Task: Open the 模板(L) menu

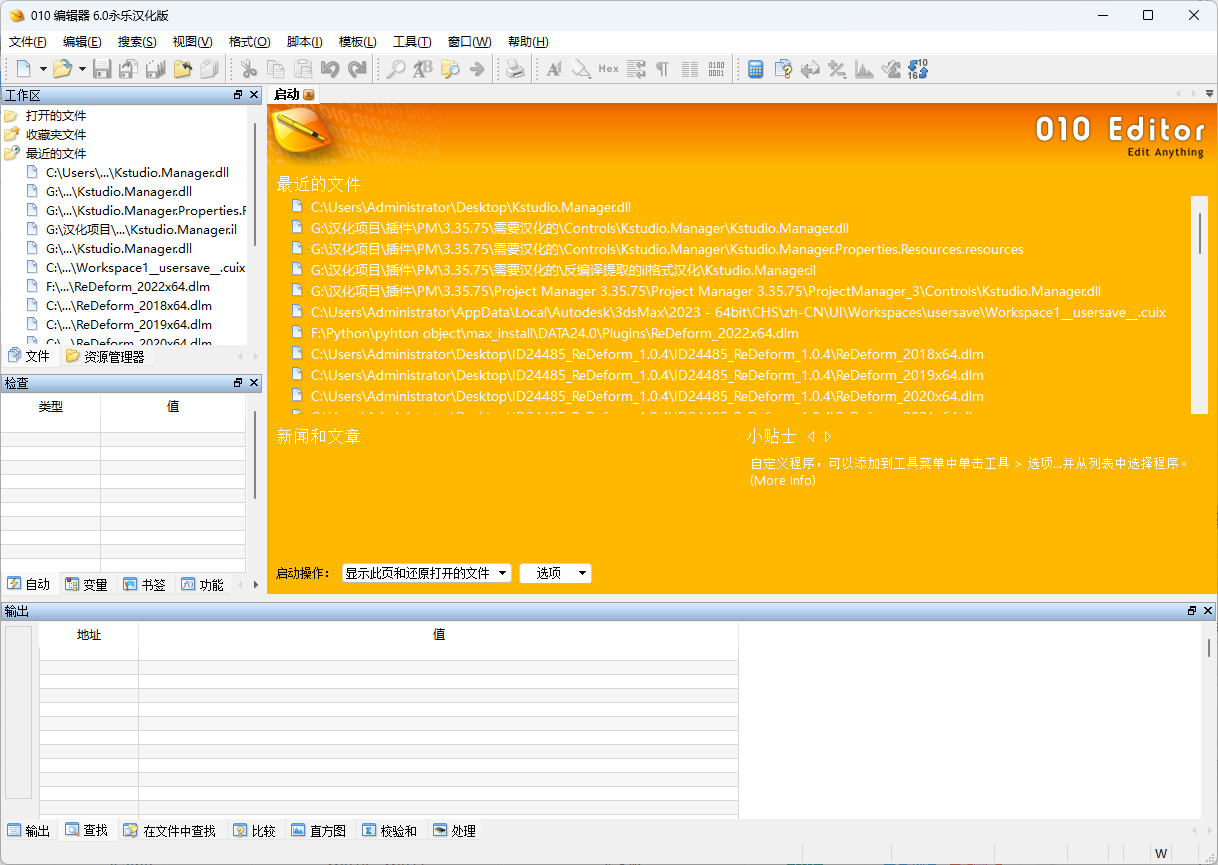Action: pos(357,42)
